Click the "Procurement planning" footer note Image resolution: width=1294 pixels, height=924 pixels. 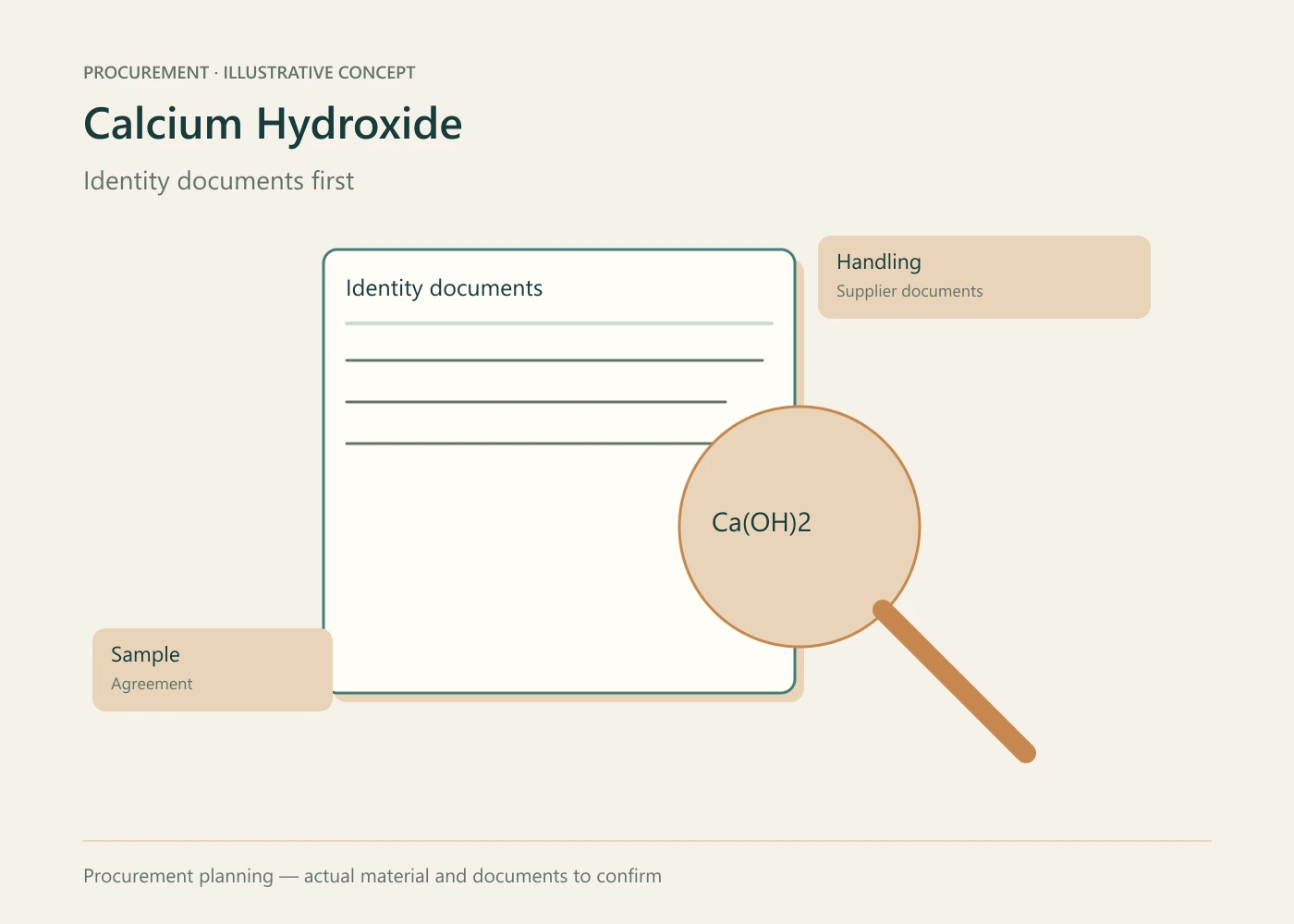[372, 876]
